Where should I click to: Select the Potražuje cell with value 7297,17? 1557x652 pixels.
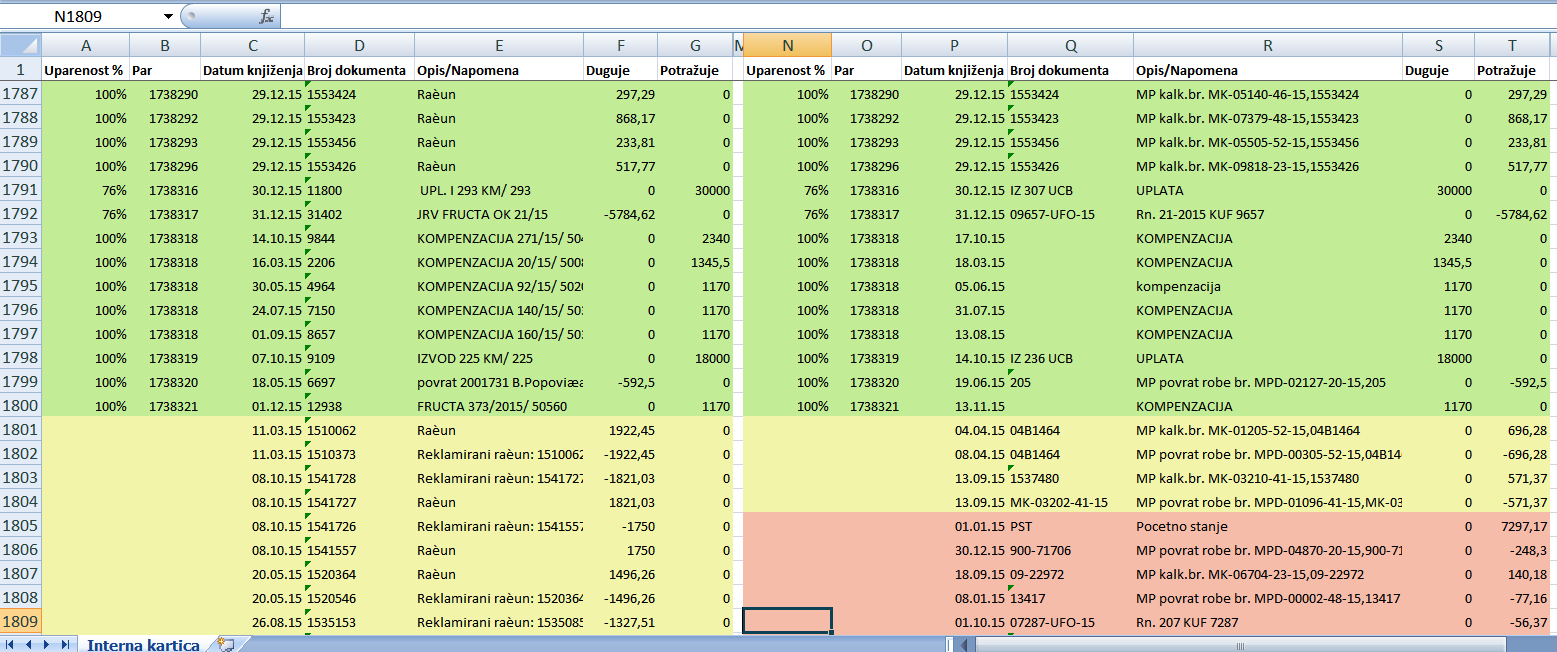tap(1515, 526)
